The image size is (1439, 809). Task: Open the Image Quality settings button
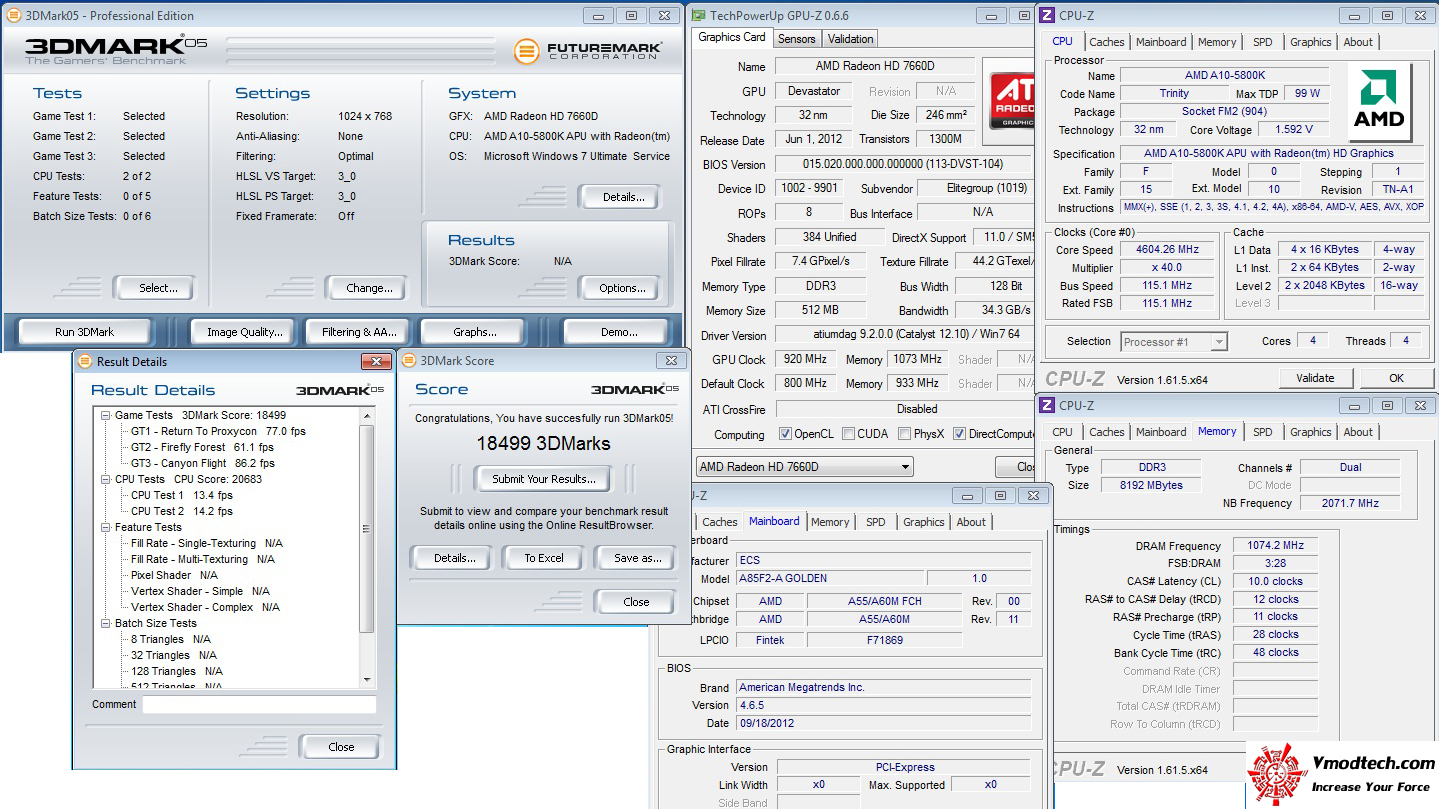(x=245, y=332)
